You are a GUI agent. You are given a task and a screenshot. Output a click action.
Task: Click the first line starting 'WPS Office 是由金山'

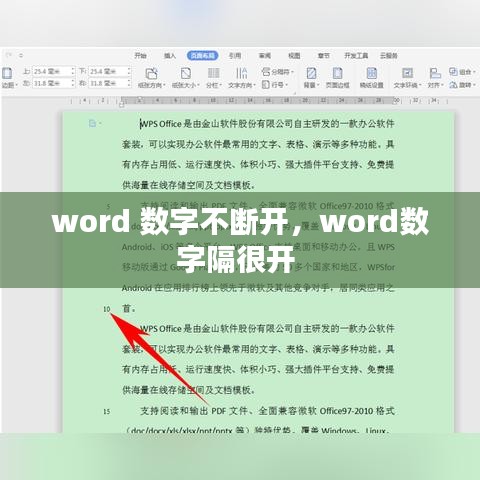click(x=267, y=124)
